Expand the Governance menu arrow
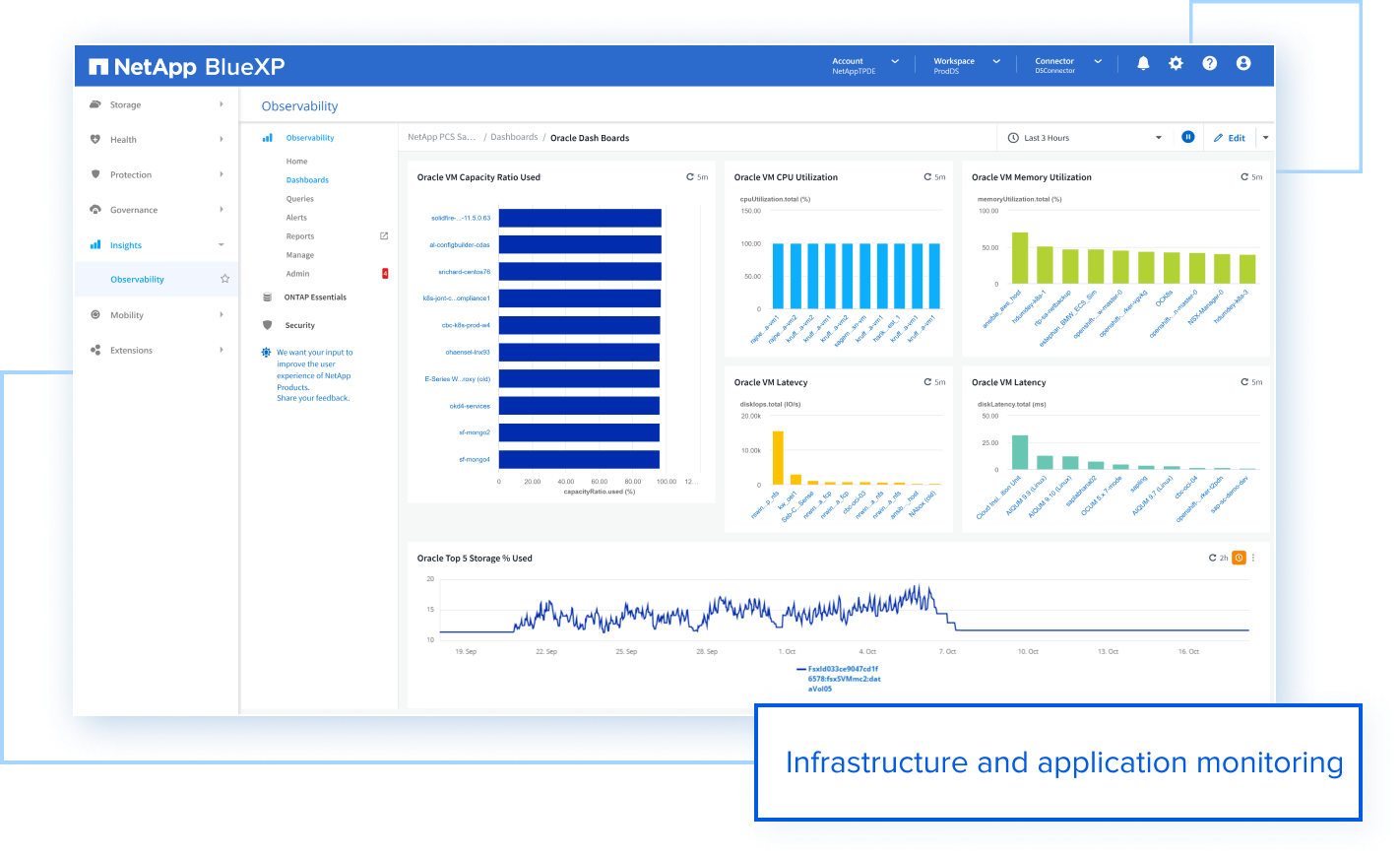The height and width of the screenshot is (859, 1400). 222,210
